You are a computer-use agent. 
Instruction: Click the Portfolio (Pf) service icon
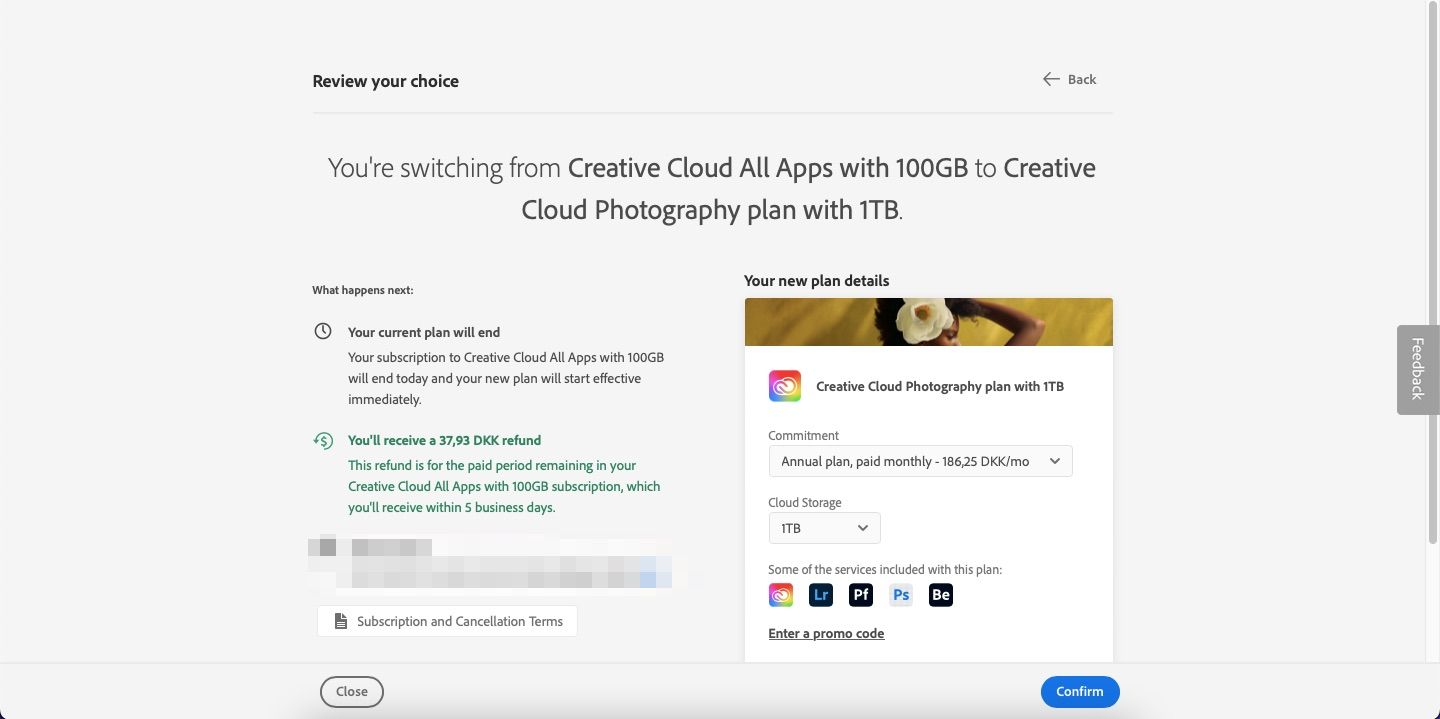861,595
